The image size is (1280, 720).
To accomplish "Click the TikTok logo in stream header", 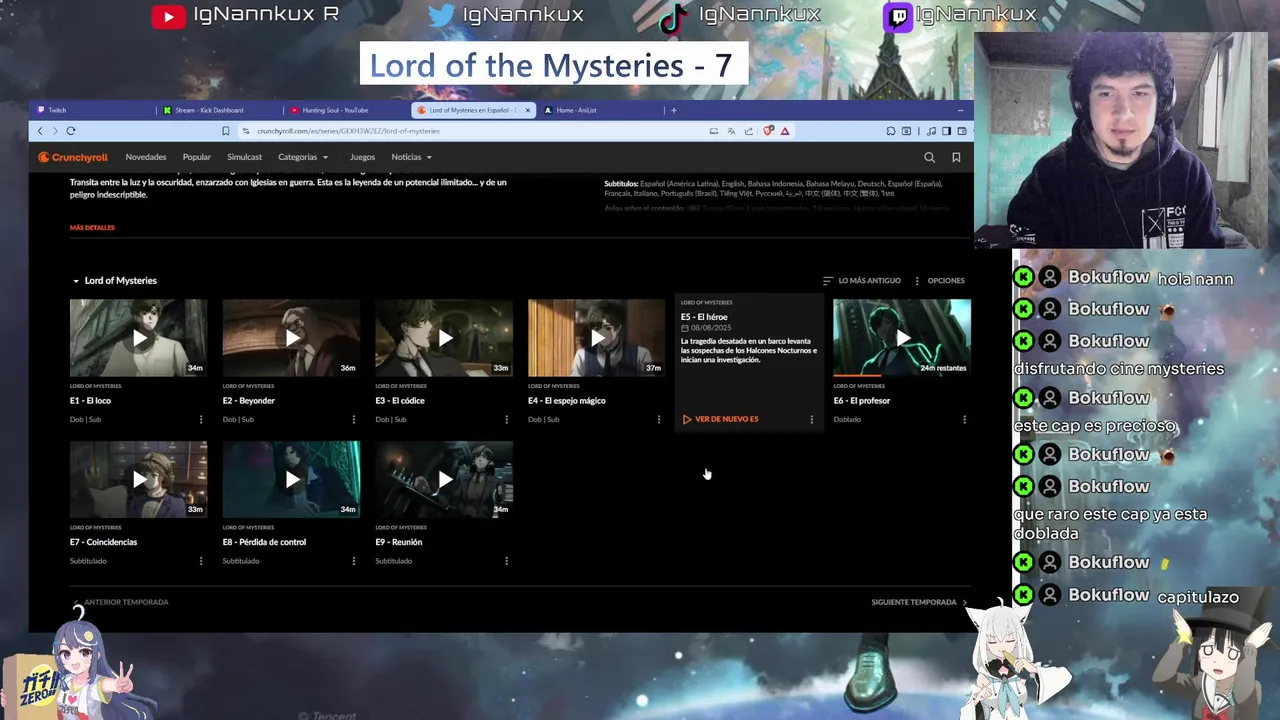I will (x=674, y=17).
